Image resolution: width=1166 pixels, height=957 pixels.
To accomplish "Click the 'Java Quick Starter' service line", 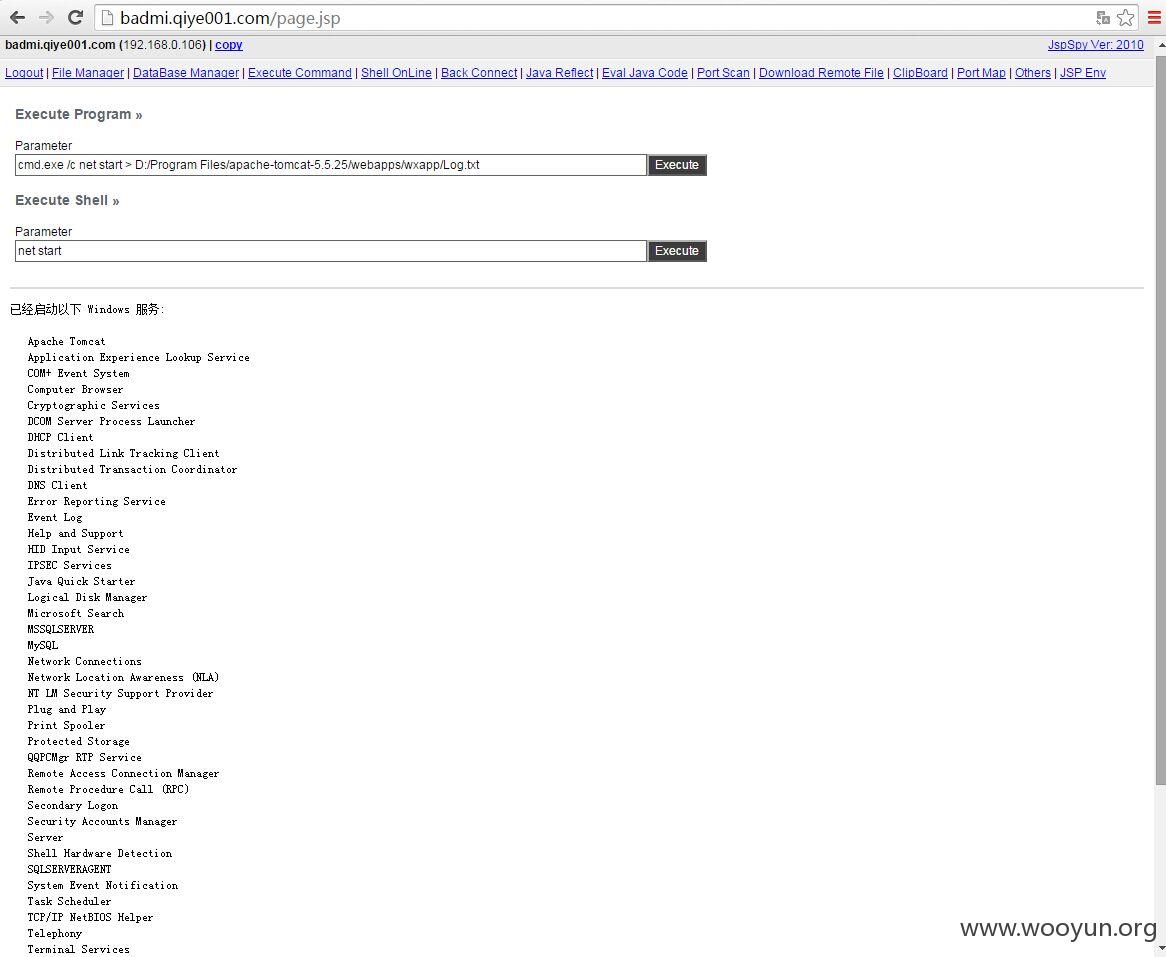I will coord(81,581).
